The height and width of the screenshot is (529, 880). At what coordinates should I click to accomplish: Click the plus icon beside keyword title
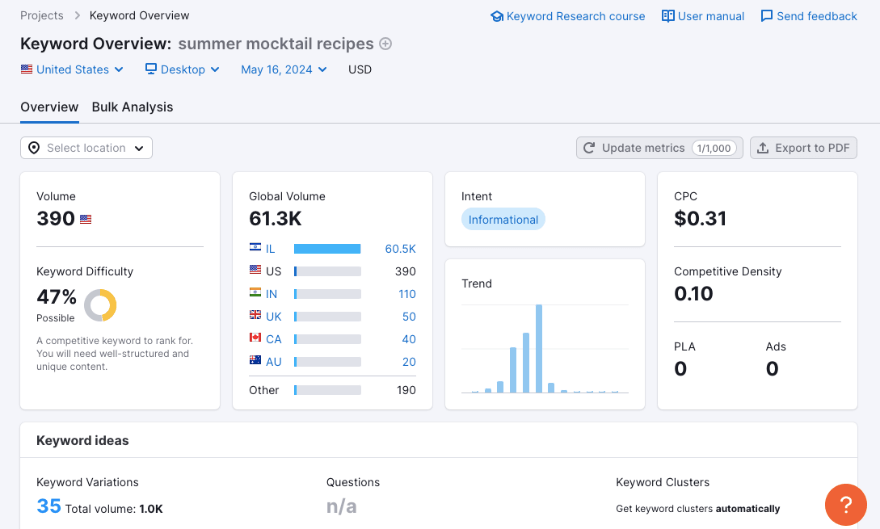coord(386,44)
